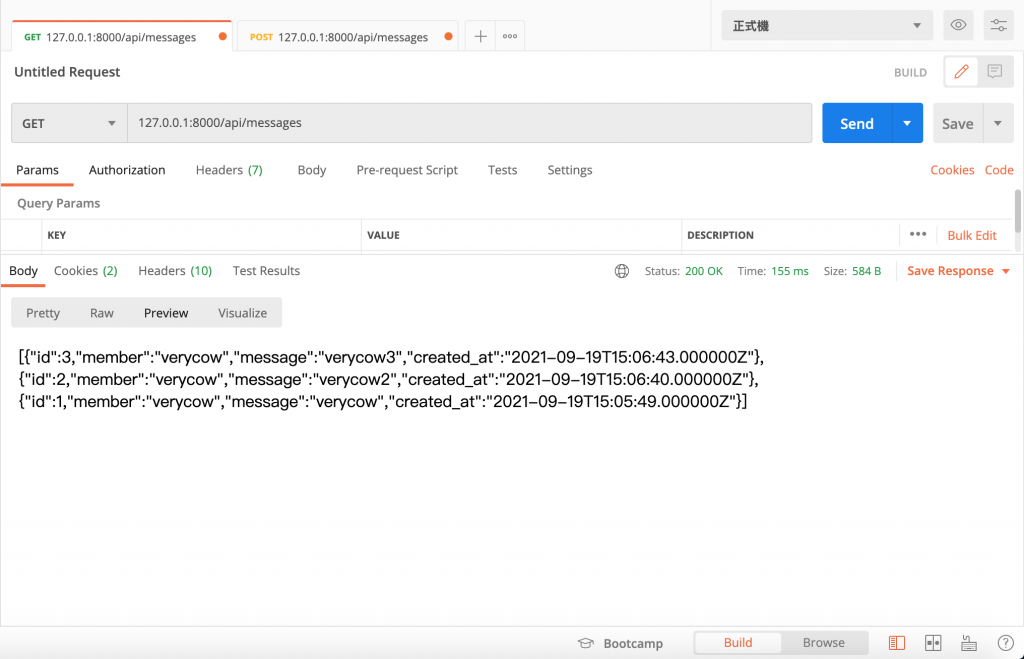
Task: Switch response view to Pretty
Action: 43,313
